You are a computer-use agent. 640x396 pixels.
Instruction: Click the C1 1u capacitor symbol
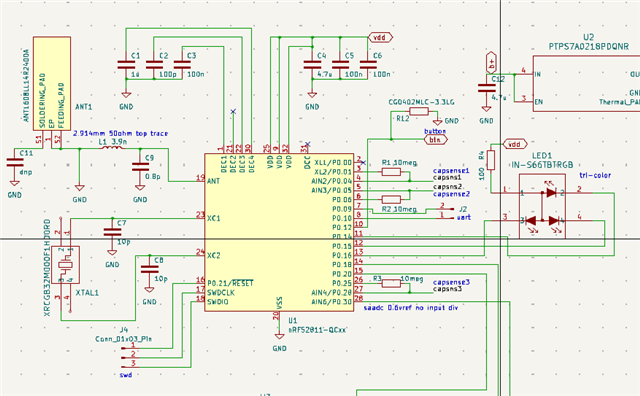tap(126, 65)
